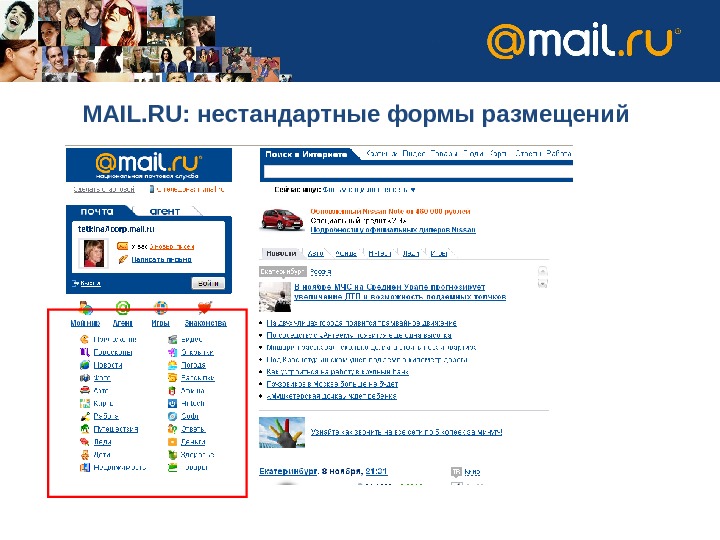Click the red lips Леди icon
This screenshot has height=540, width=720.
coord(84,442)
